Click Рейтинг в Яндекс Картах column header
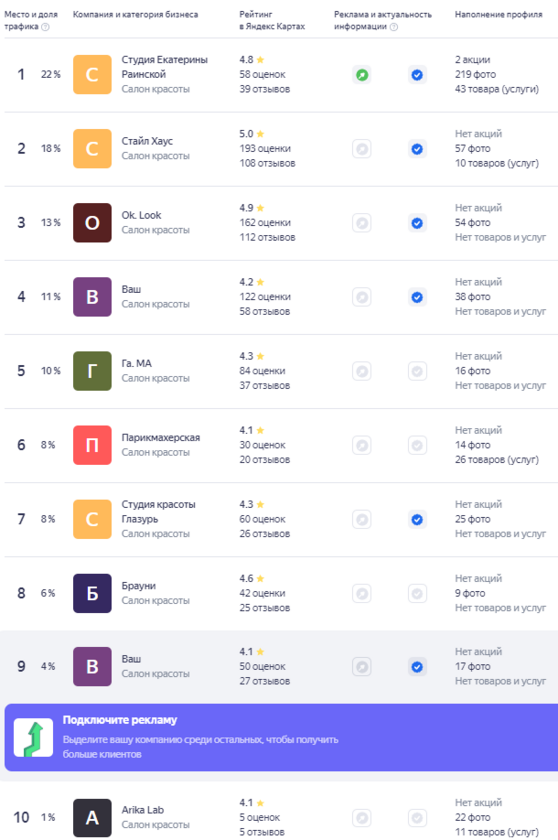Image resolution: width=558 pixels, height=840 pixels. point(272,20)
